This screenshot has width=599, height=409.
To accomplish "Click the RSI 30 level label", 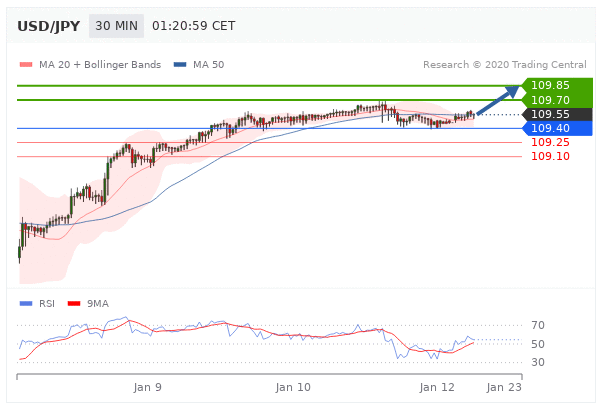I will pos(538,362).
